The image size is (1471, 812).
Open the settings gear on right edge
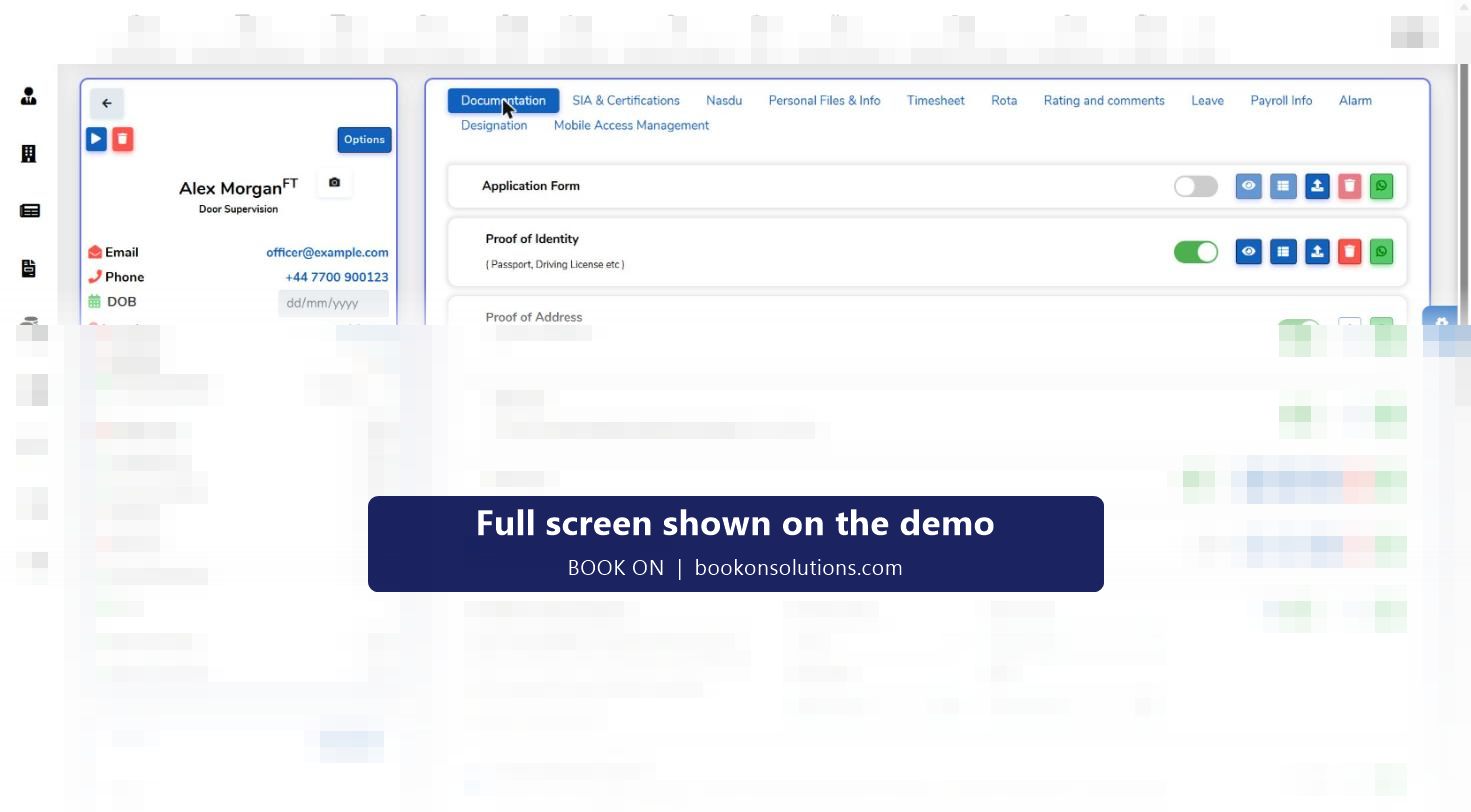click(x=1441, y=322)
